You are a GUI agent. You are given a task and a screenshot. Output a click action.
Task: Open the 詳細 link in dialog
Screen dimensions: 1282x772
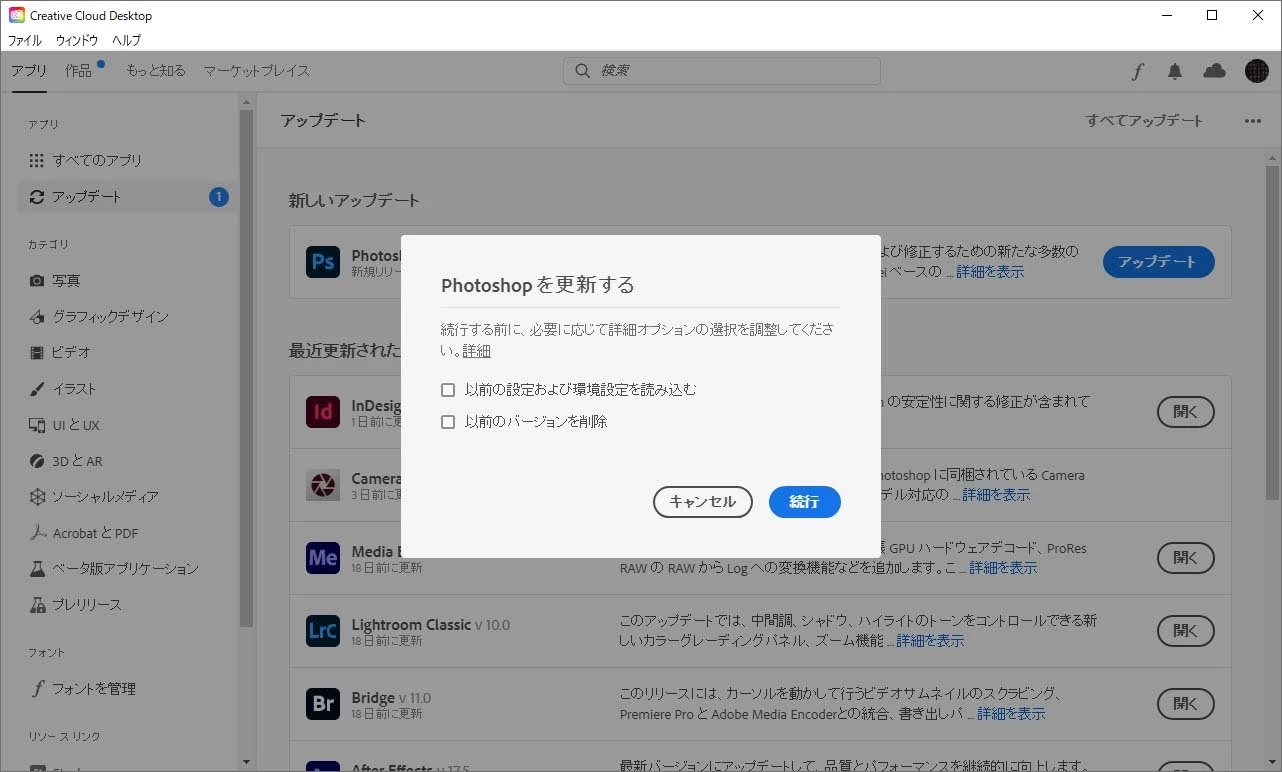(x=477, y=351)
